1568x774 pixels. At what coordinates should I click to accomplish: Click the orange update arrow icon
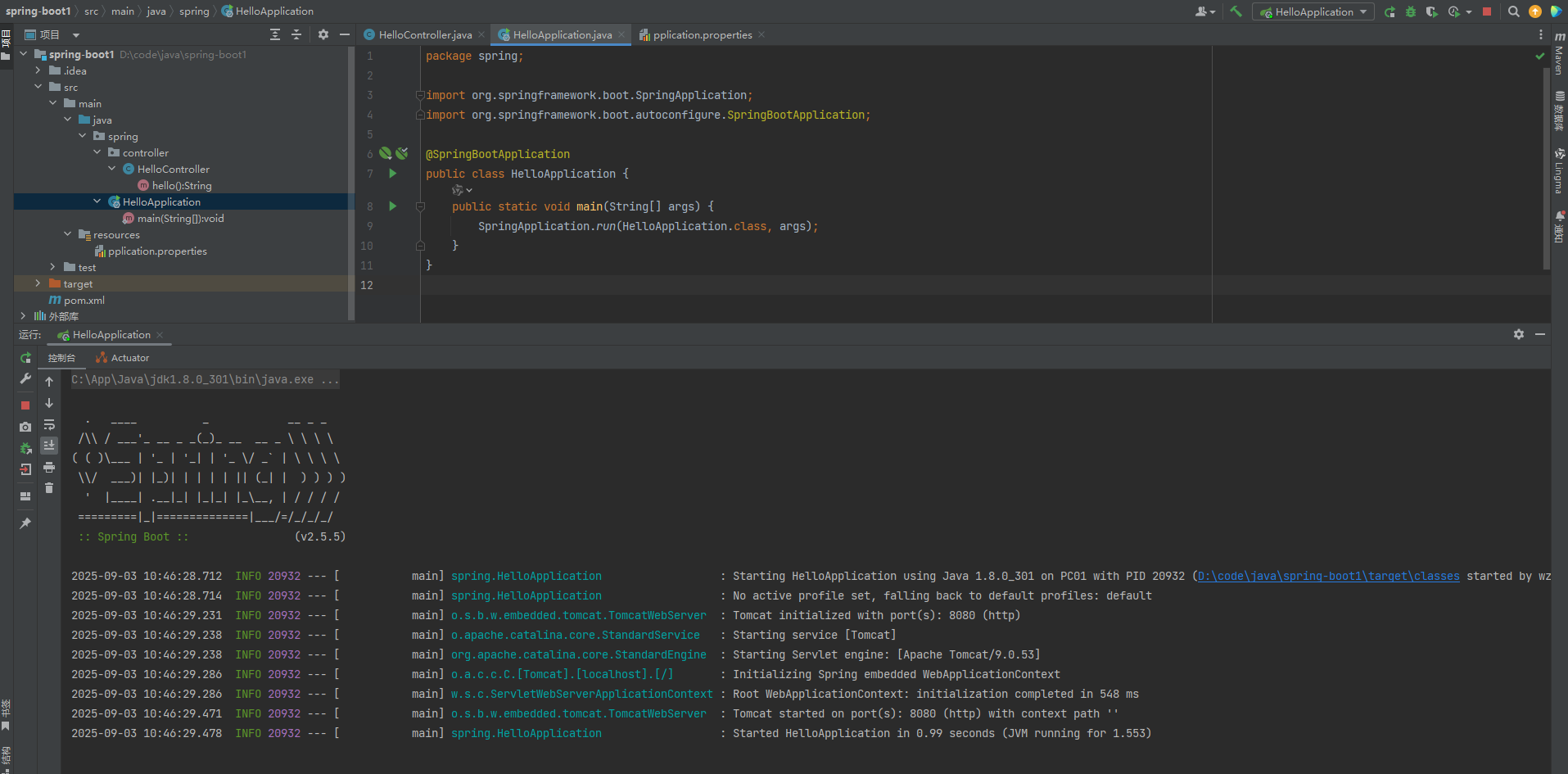click(1535, 11)
